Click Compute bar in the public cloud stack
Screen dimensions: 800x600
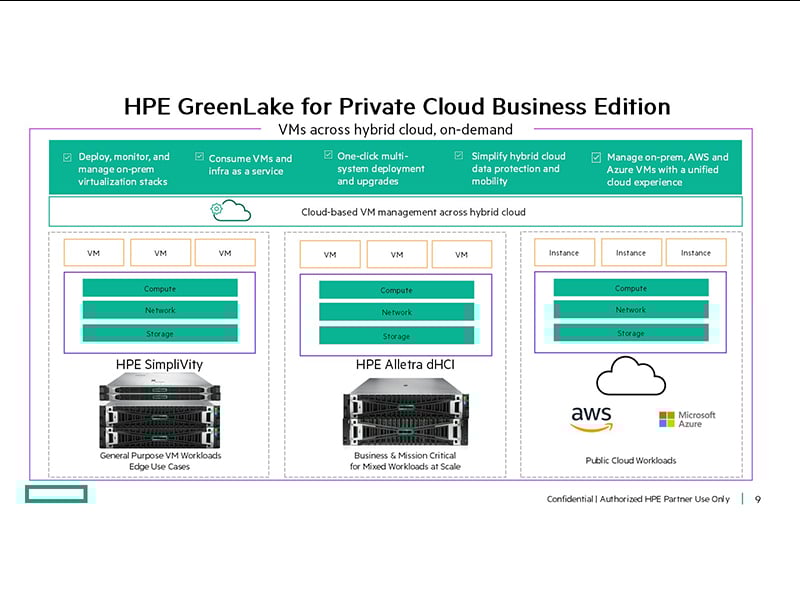(x=631, y=288)
